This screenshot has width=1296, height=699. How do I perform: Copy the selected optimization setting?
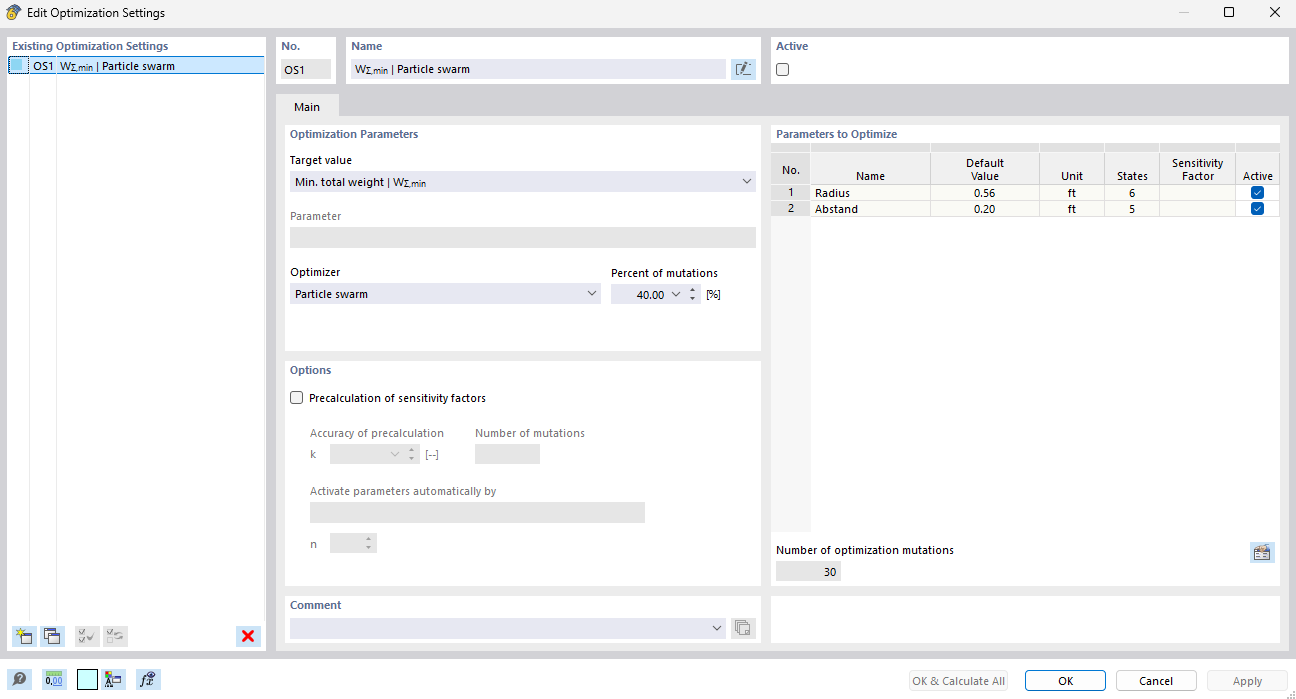point(52,636)
